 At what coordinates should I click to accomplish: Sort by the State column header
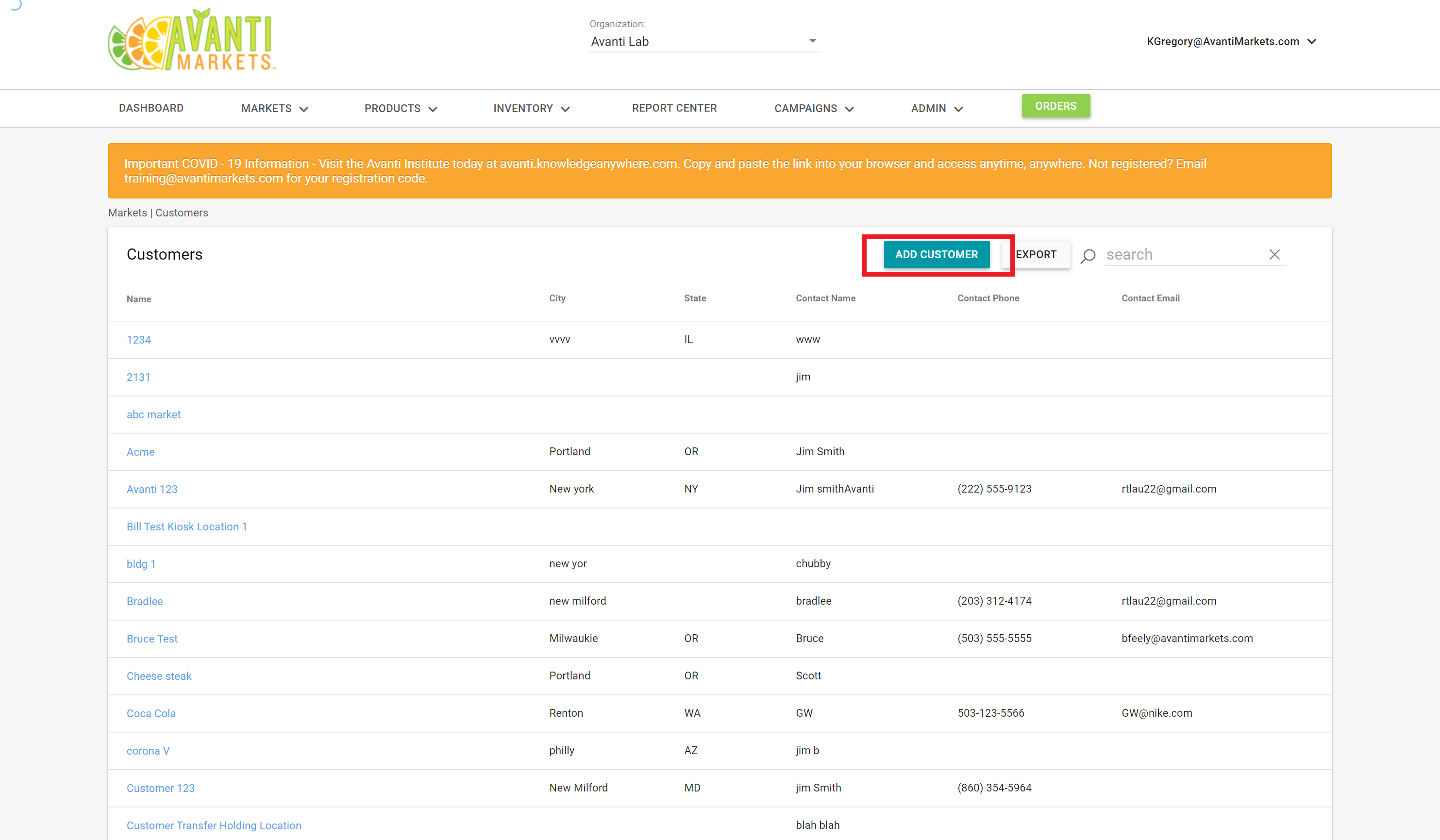pyautogui.click(x=695, y=298)
